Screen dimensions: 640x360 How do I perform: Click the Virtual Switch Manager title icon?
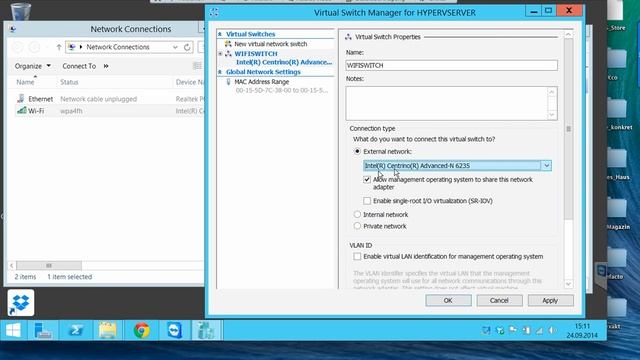tap(214, 12)
